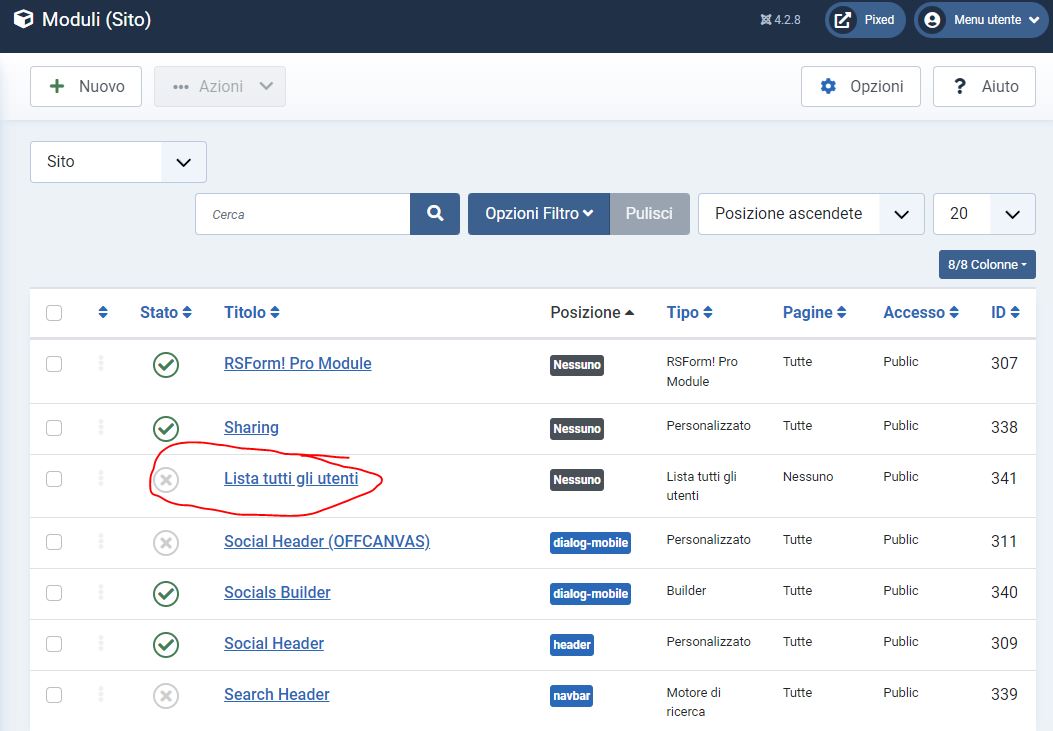
Task: Check the box for Social Header row
Action: click(x=54, y=644)
